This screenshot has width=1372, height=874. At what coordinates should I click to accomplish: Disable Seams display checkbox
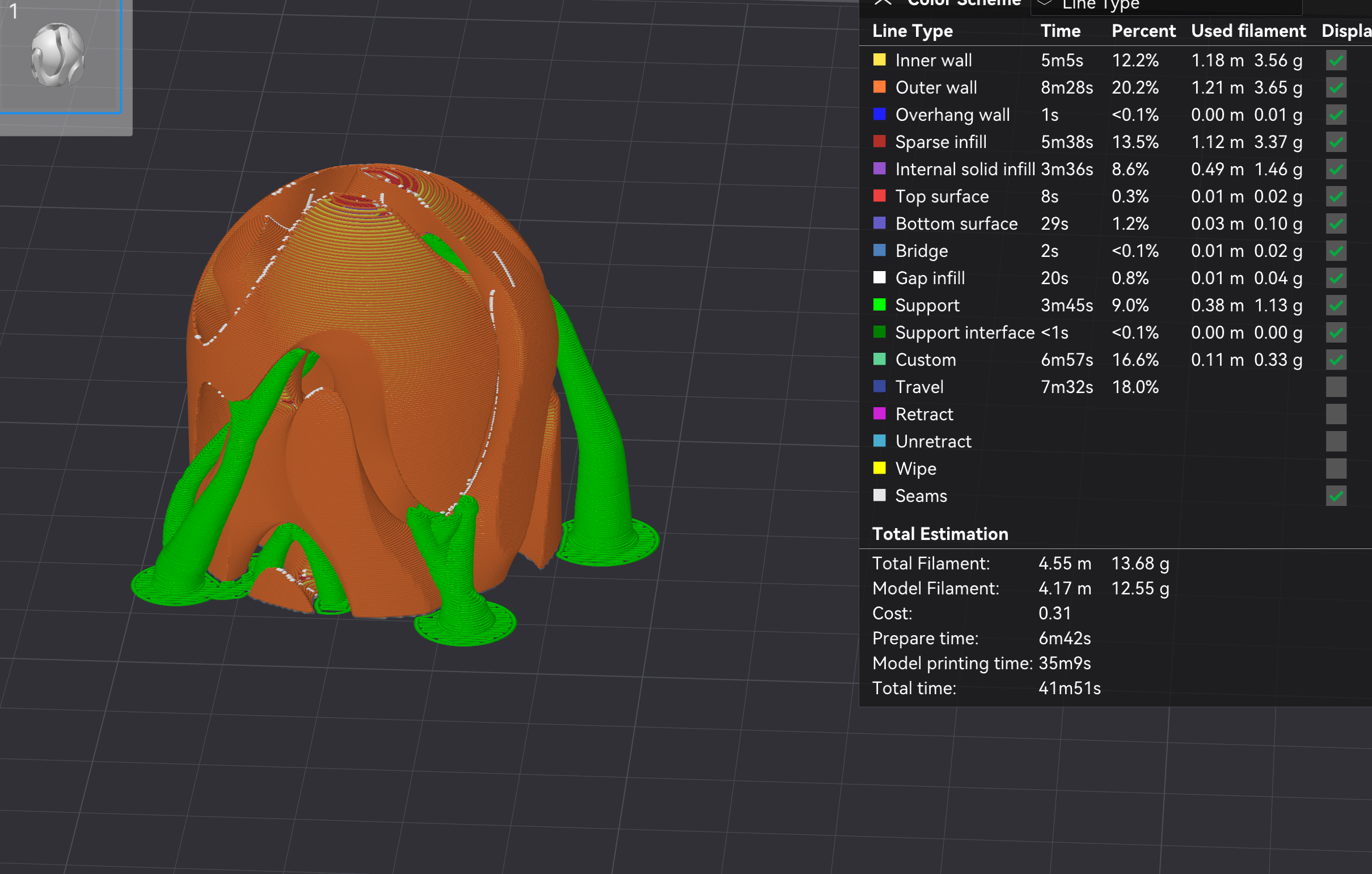1336,496
